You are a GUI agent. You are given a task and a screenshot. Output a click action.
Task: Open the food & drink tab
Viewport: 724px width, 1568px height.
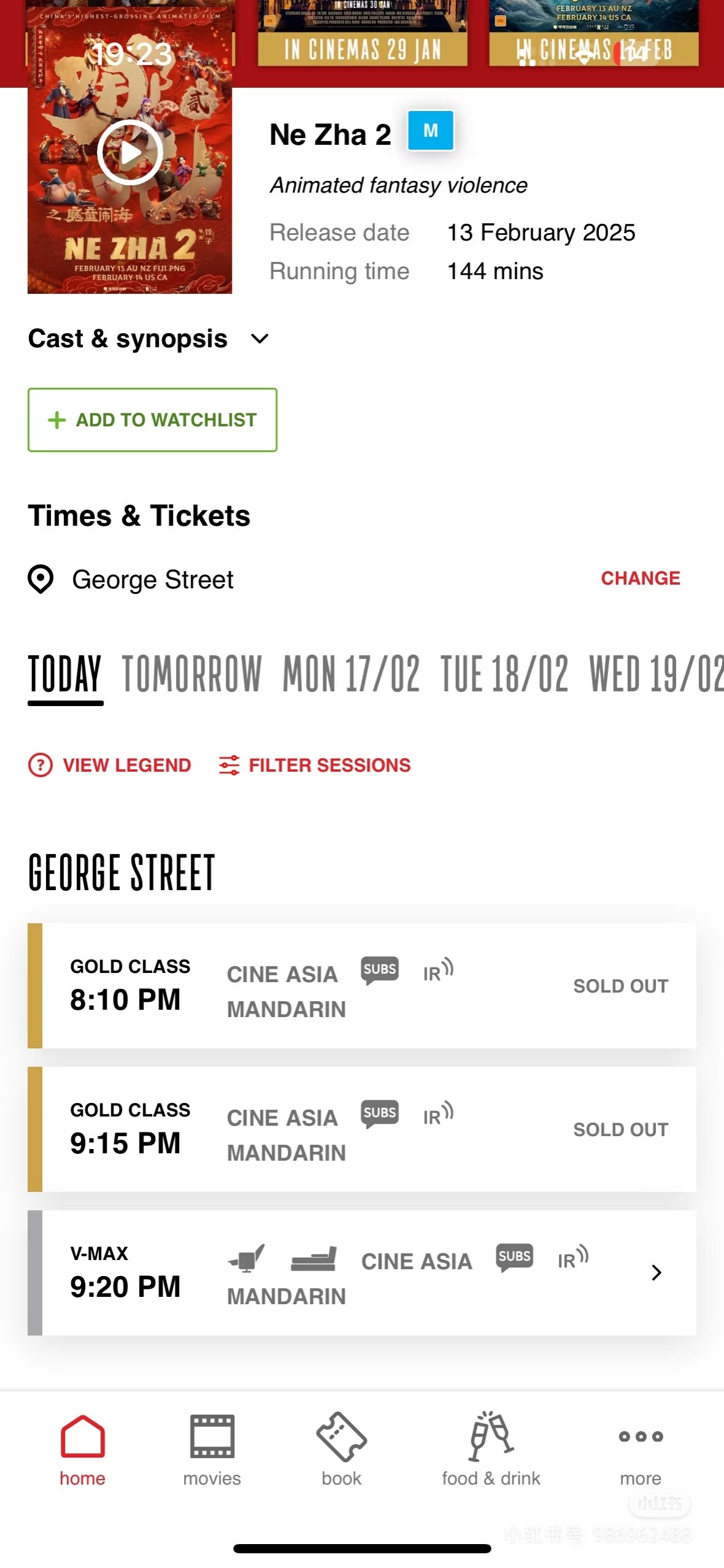(491, 1450)
